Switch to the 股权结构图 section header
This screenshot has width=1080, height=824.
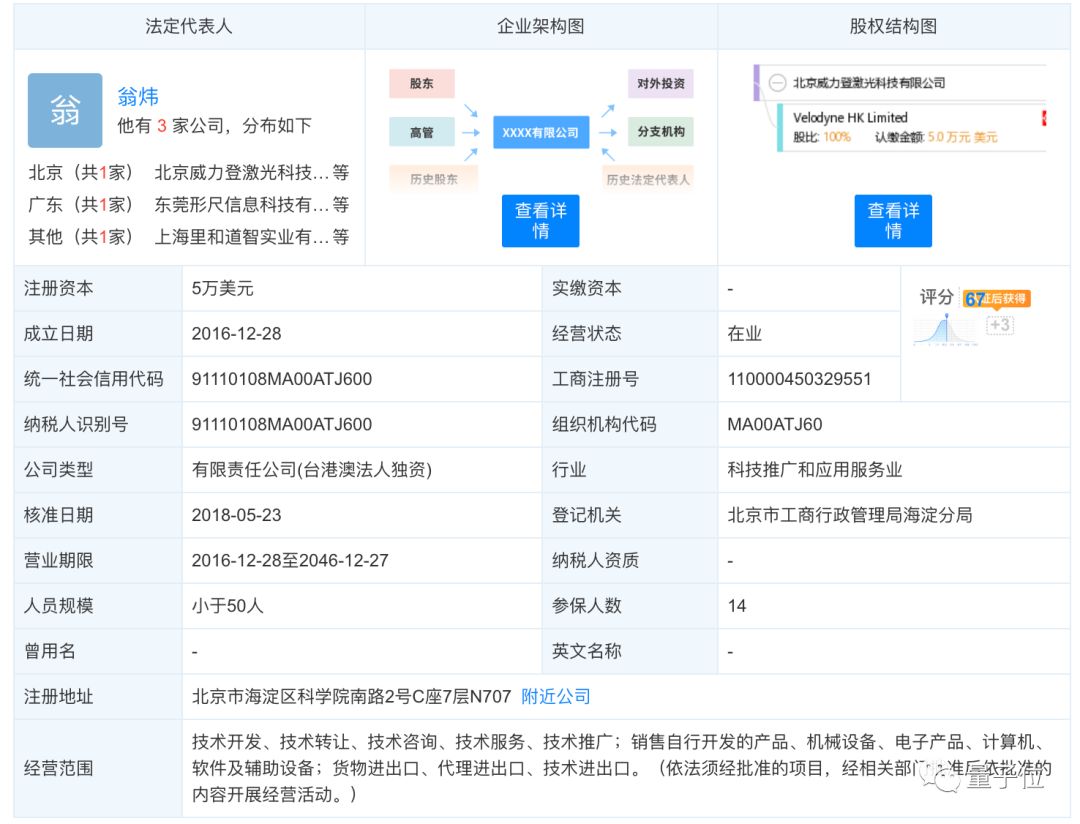click(x=893, y=27)
